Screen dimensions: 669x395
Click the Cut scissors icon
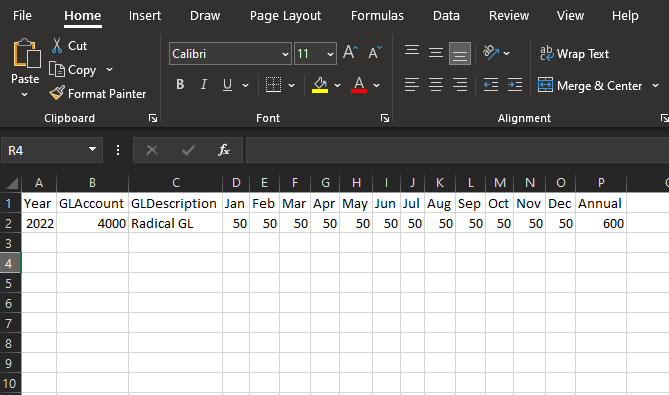point(57,45)
